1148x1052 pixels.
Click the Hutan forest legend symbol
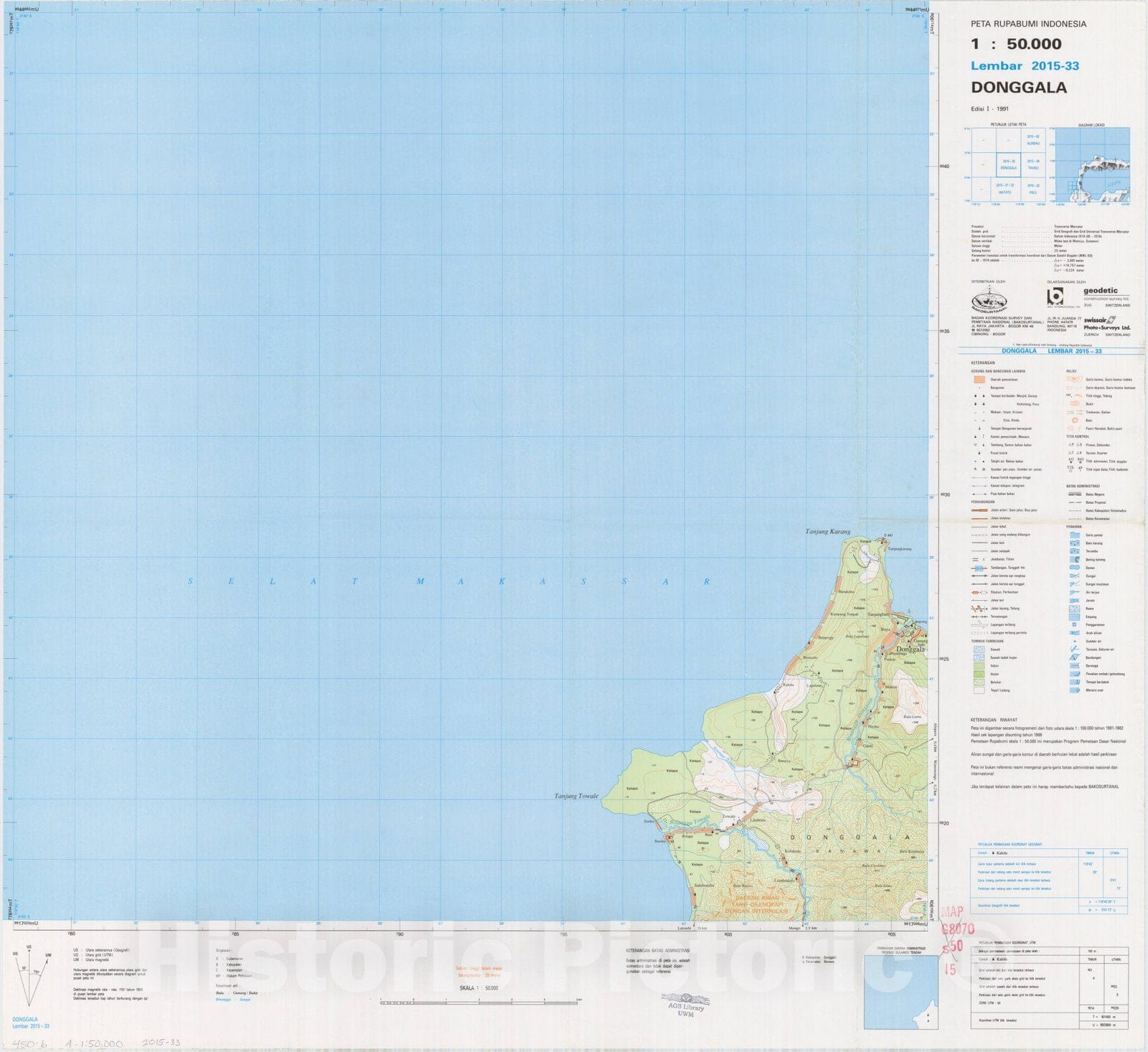coord(979,674)
